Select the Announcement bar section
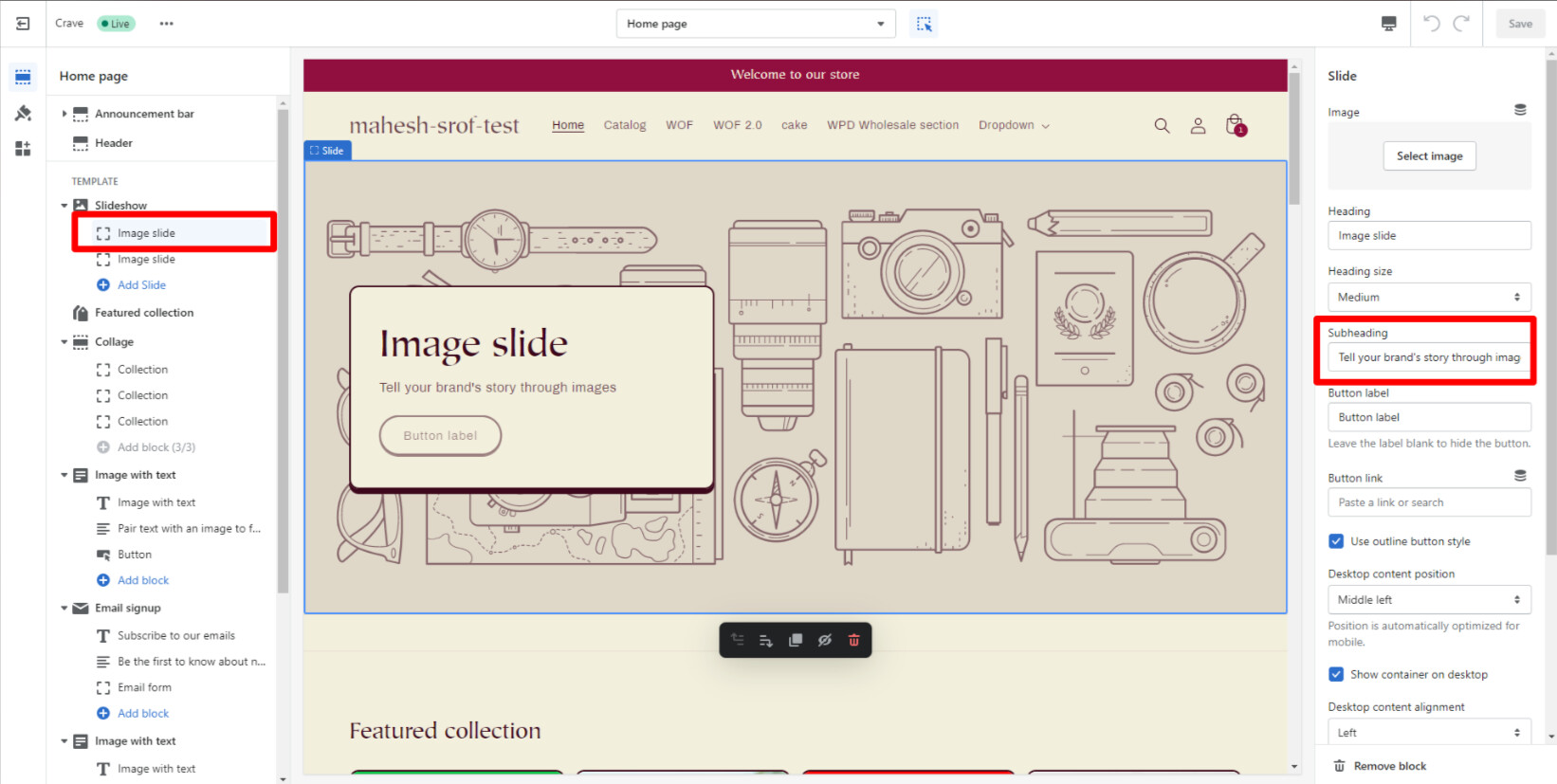The width and height of the screenshot is (1557, 784). (x=144, y=114)
